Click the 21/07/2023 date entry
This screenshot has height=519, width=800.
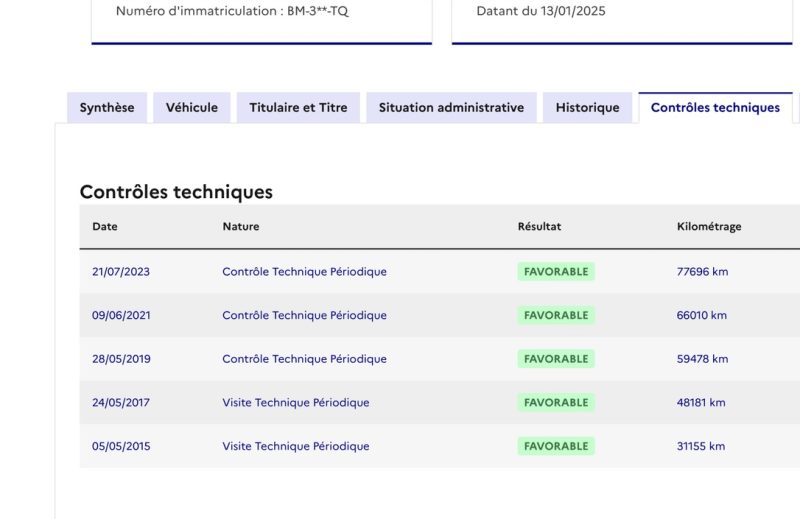tap(121, 272)
